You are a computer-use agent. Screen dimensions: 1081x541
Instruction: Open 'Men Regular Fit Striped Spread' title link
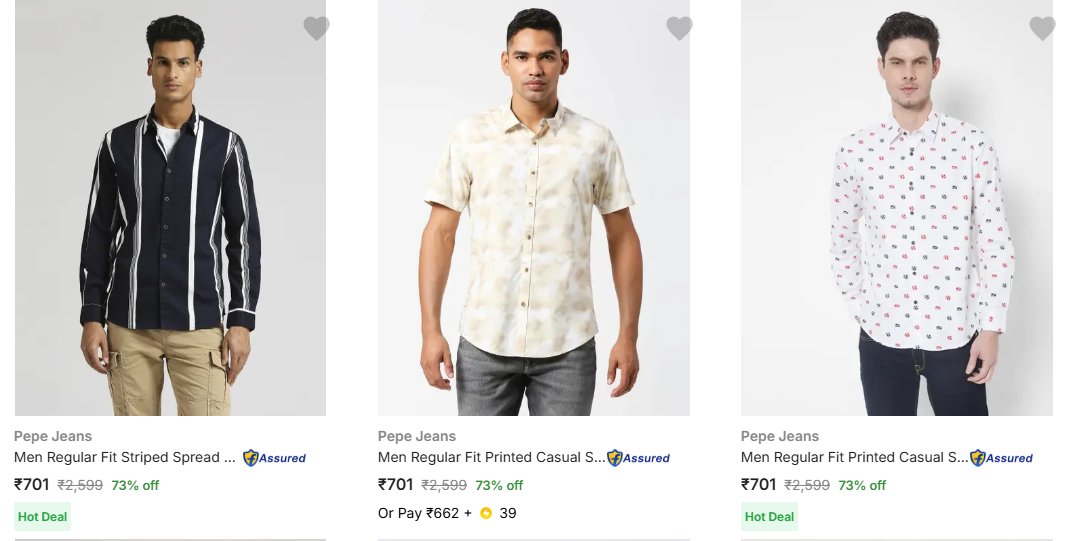pos(125,457)
